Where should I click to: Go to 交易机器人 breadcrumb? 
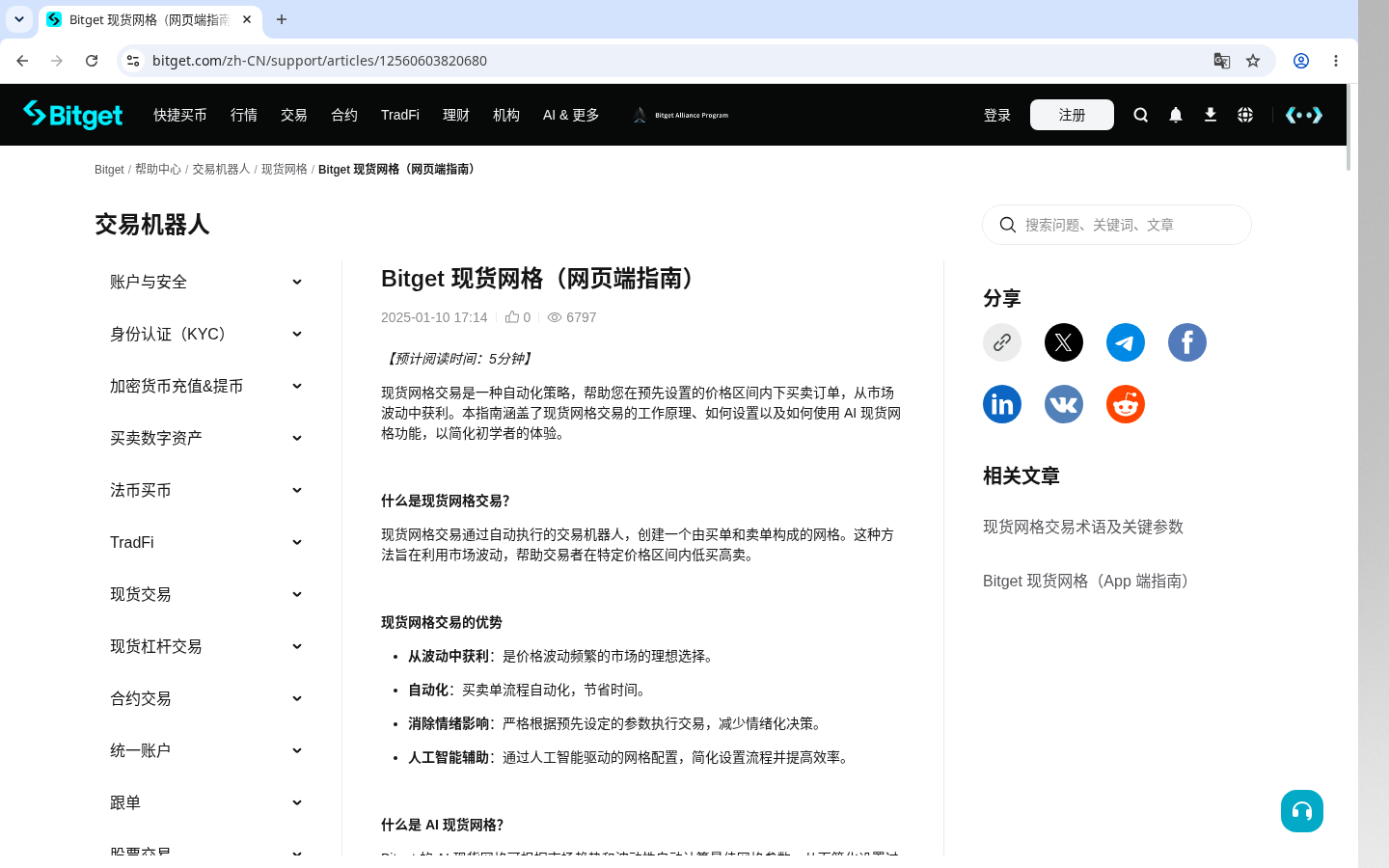[221, 169]
